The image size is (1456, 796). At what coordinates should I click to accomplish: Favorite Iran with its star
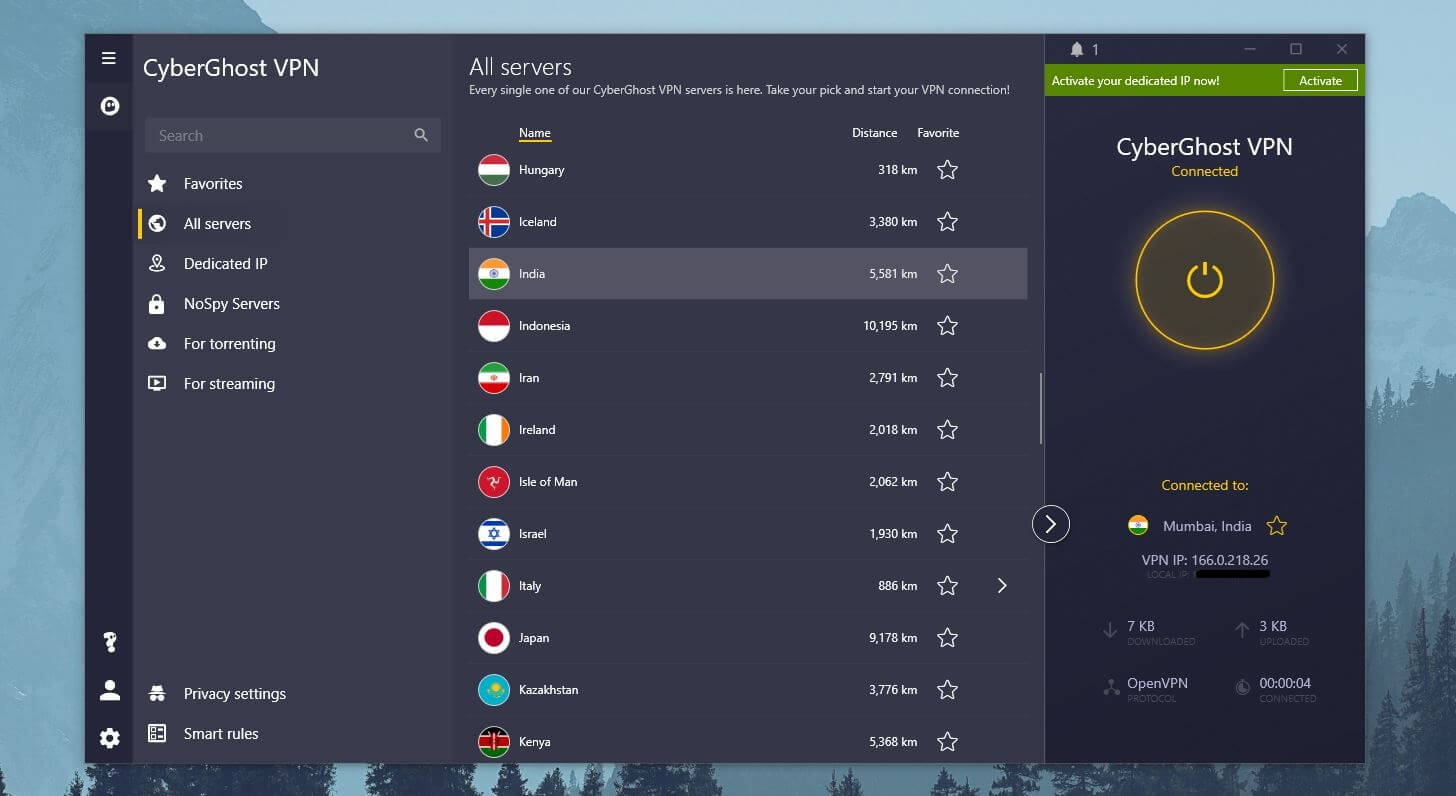click(947, 378)
